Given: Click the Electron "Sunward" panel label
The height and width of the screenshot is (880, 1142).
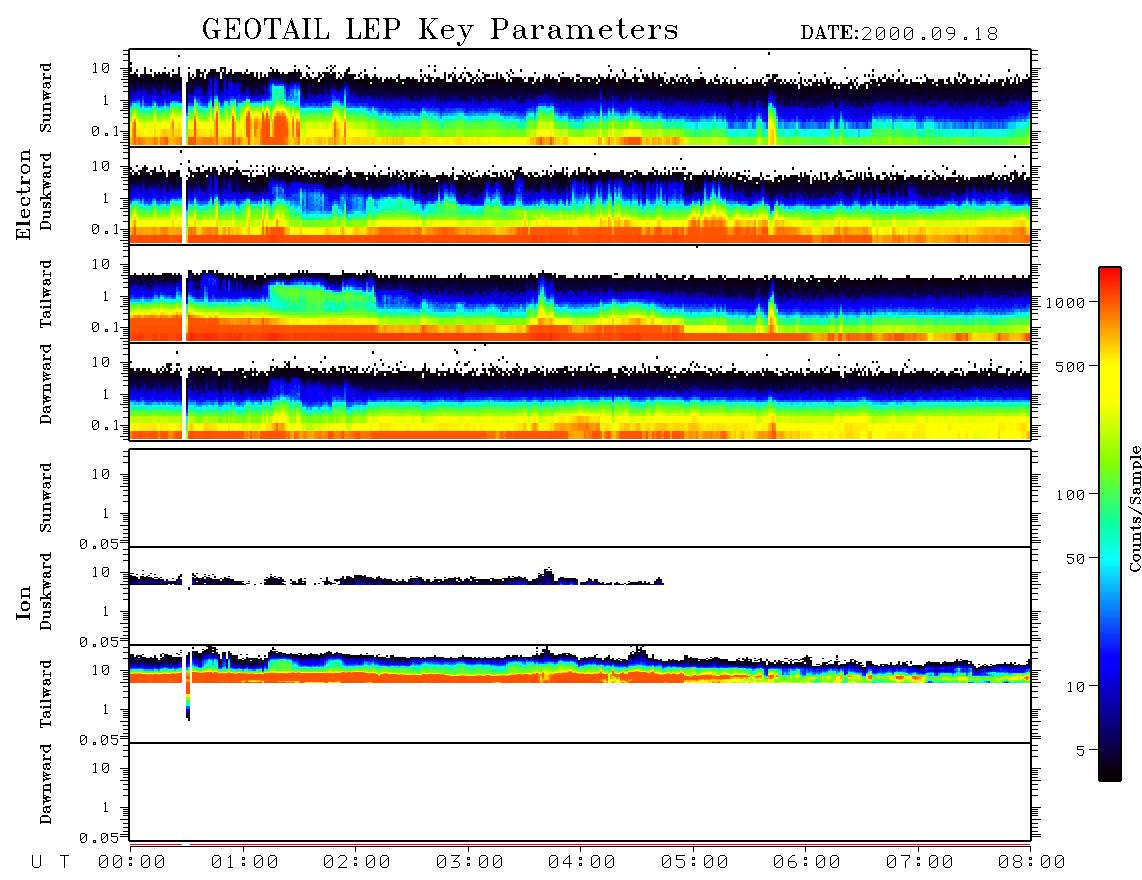Looking at the screenshot, I should point(46,98).
